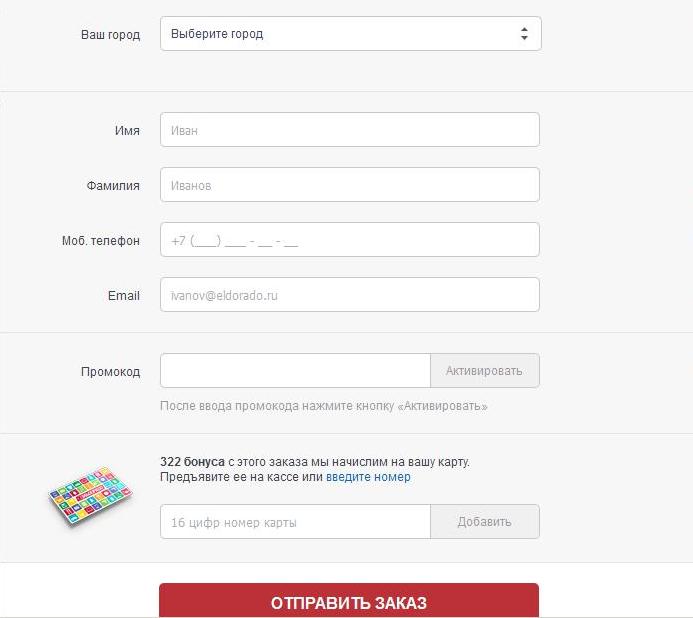Click the "Ваш город" label

pos(110,34)
